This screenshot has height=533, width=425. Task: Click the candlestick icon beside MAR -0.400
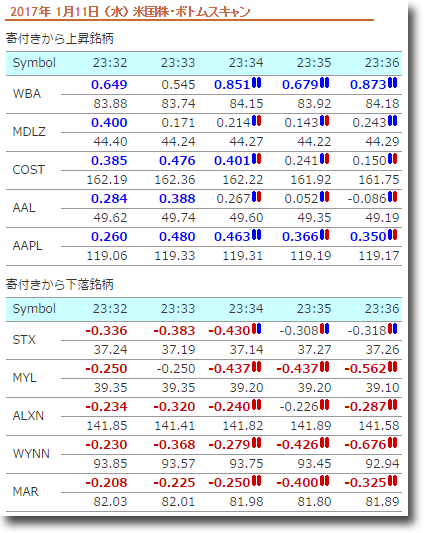[x=324, y=481]
